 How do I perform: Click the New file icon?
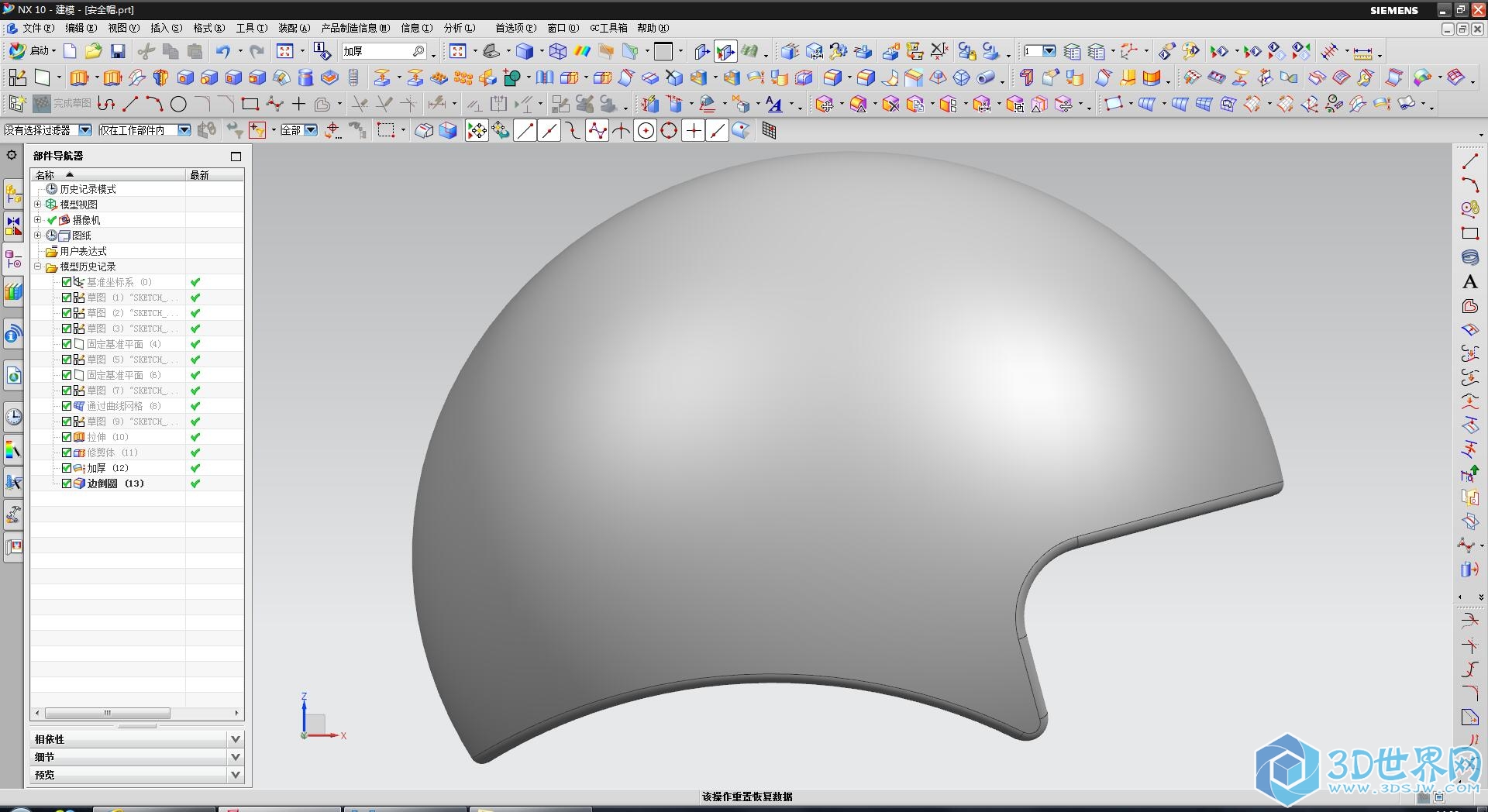[x=70, y=51]
